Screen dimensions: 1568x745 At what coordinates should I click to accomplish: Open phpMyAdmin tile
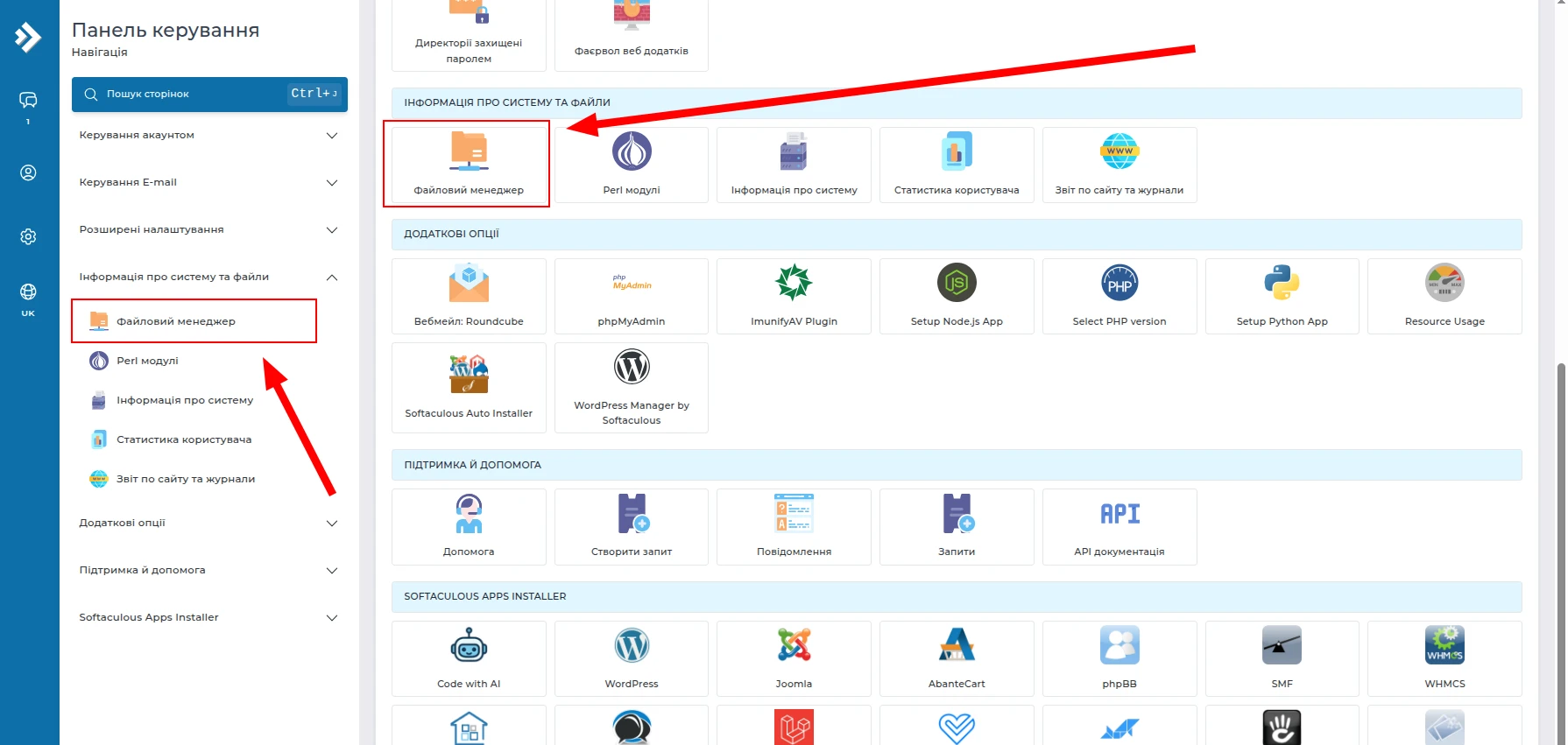click(x=632, y=296)
